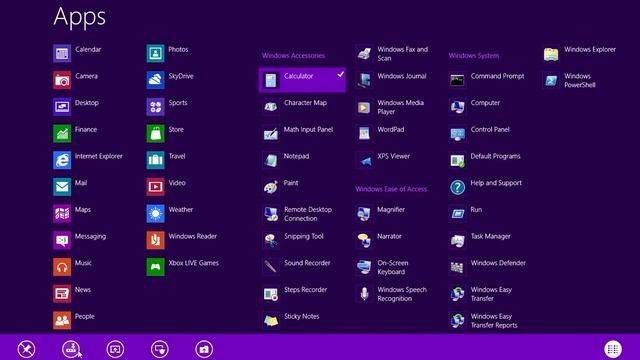Open the Character Map icon
This screenshot has height=360, width=640.
tap(271, 107)
